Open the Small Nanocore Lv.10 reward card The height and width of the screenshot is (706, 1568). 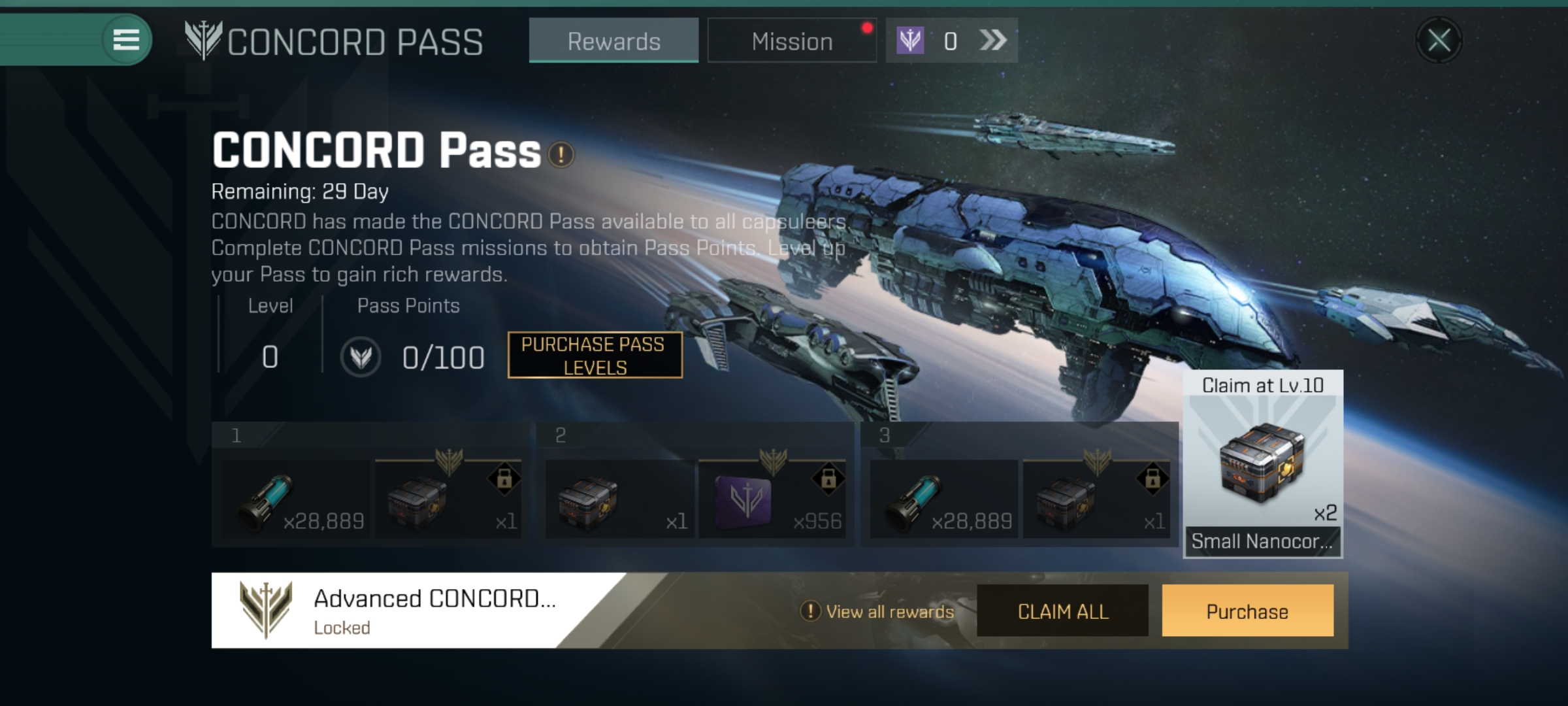pyautogui.click(x=1263, y=464)
